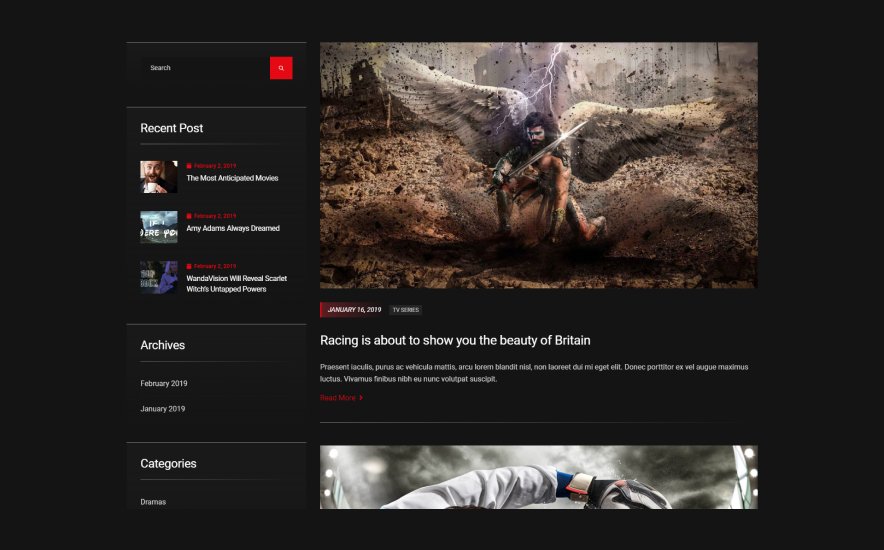Open Amy Adams Always Dreamed post thumbnail
884x550 pixels.
click(159, 227)
